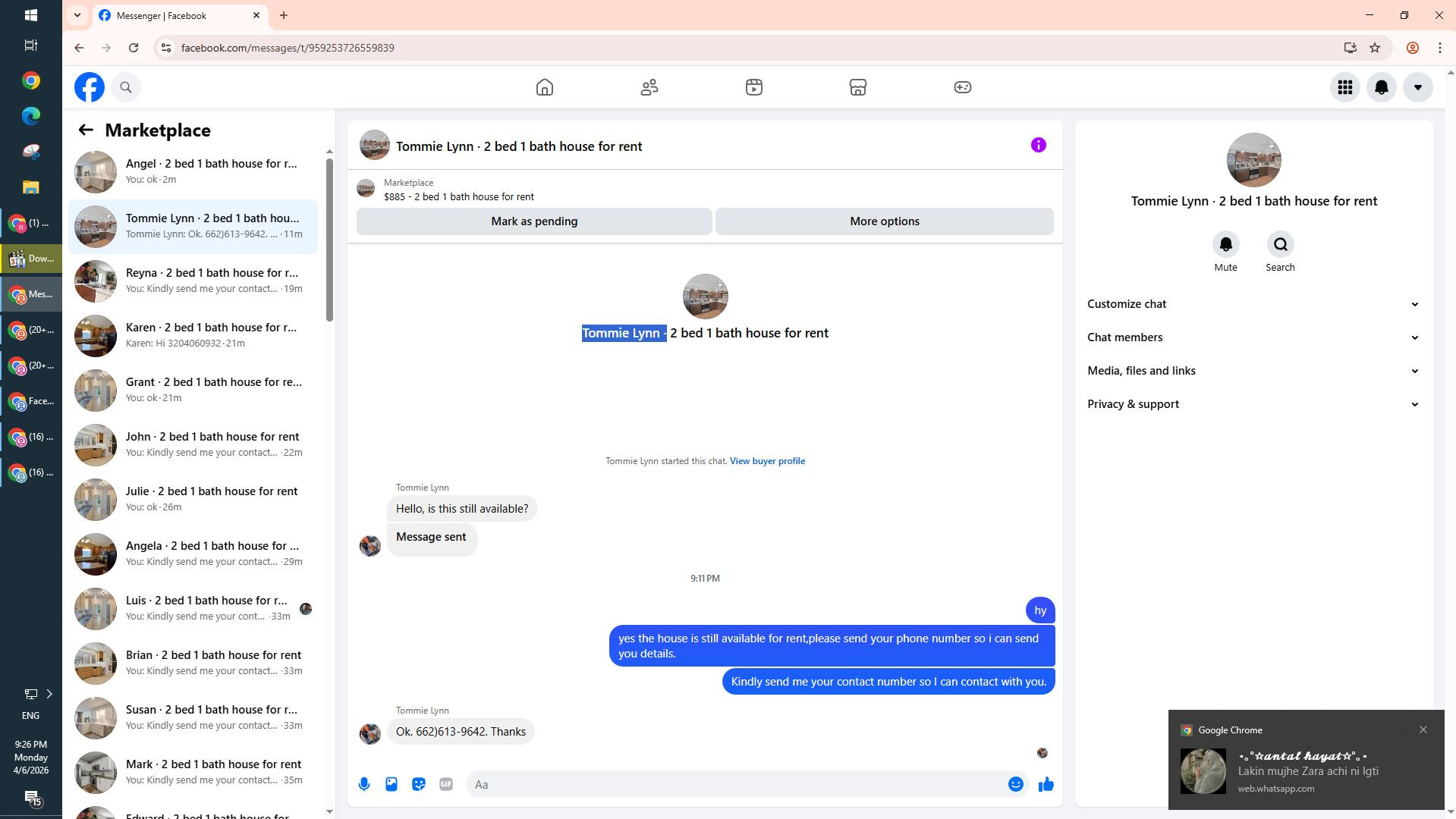Screen dimensions: 1456x819
Task: Click the message input field
Action: [x=736, y=785]
